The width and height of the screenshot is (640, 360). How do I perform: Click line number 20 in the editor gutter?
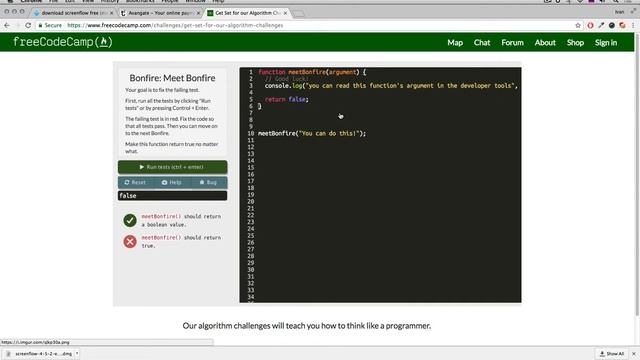coord(251,202)
